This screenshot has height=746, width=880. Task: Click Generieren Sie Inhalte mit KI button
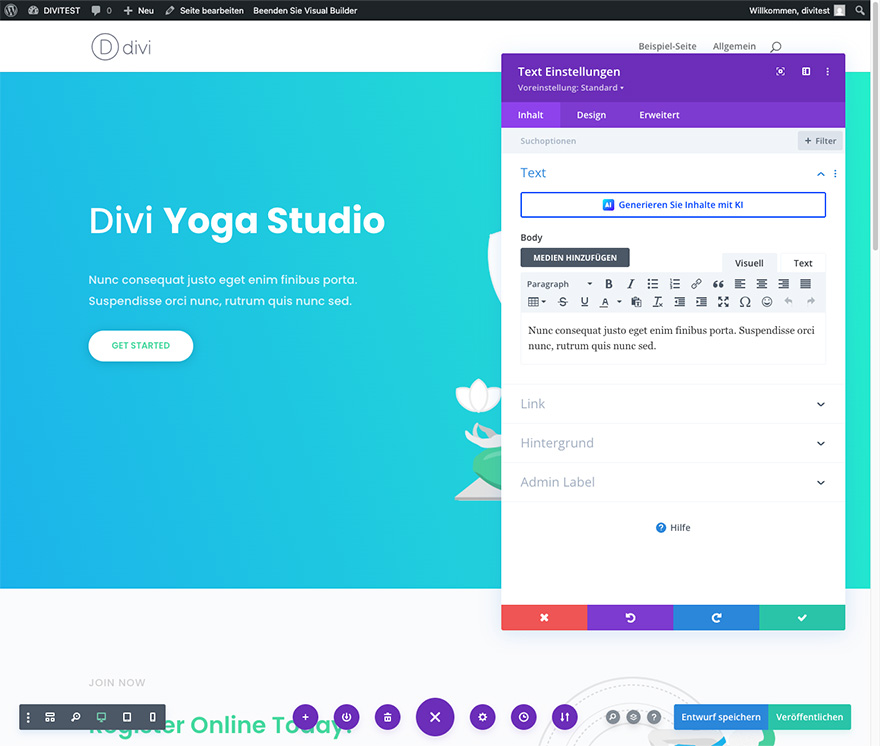tap(673, 205)
